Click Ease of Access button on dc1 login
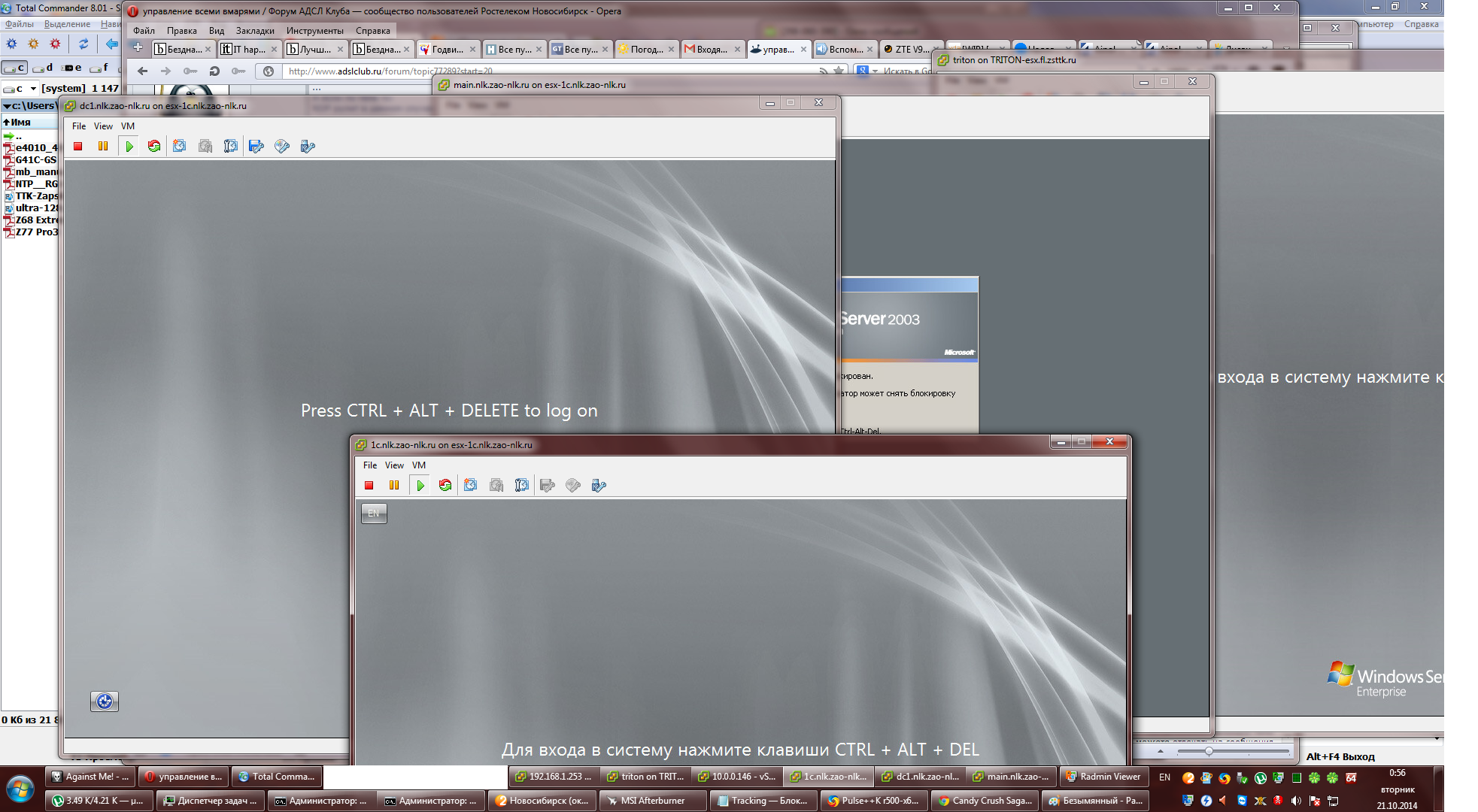 coord(105,701)
